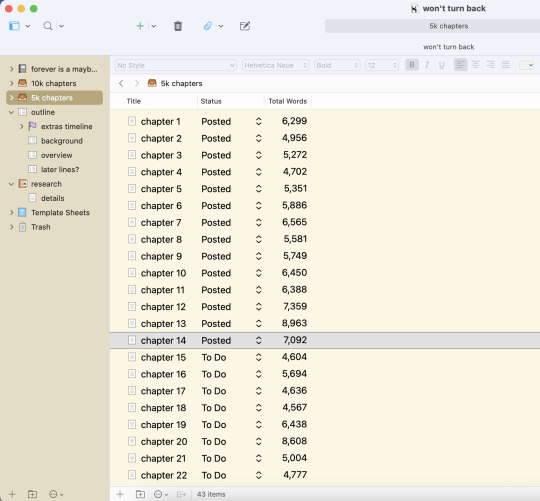This screenshot has width=540, height=501.
Task: Change chapter 15 status via stepper
Action: pos(259,357)
